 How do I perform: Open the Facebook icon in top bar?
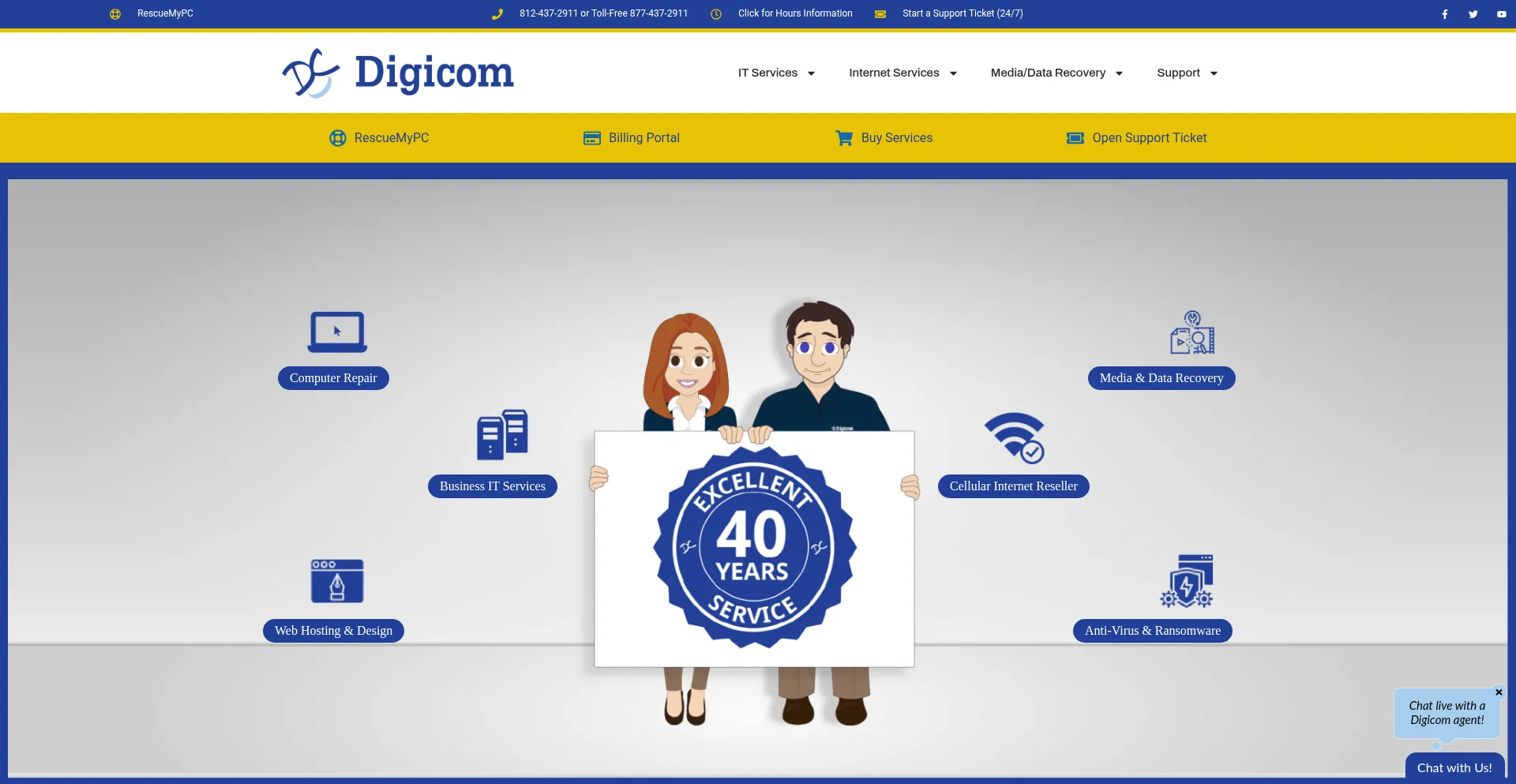(1445, 14)
